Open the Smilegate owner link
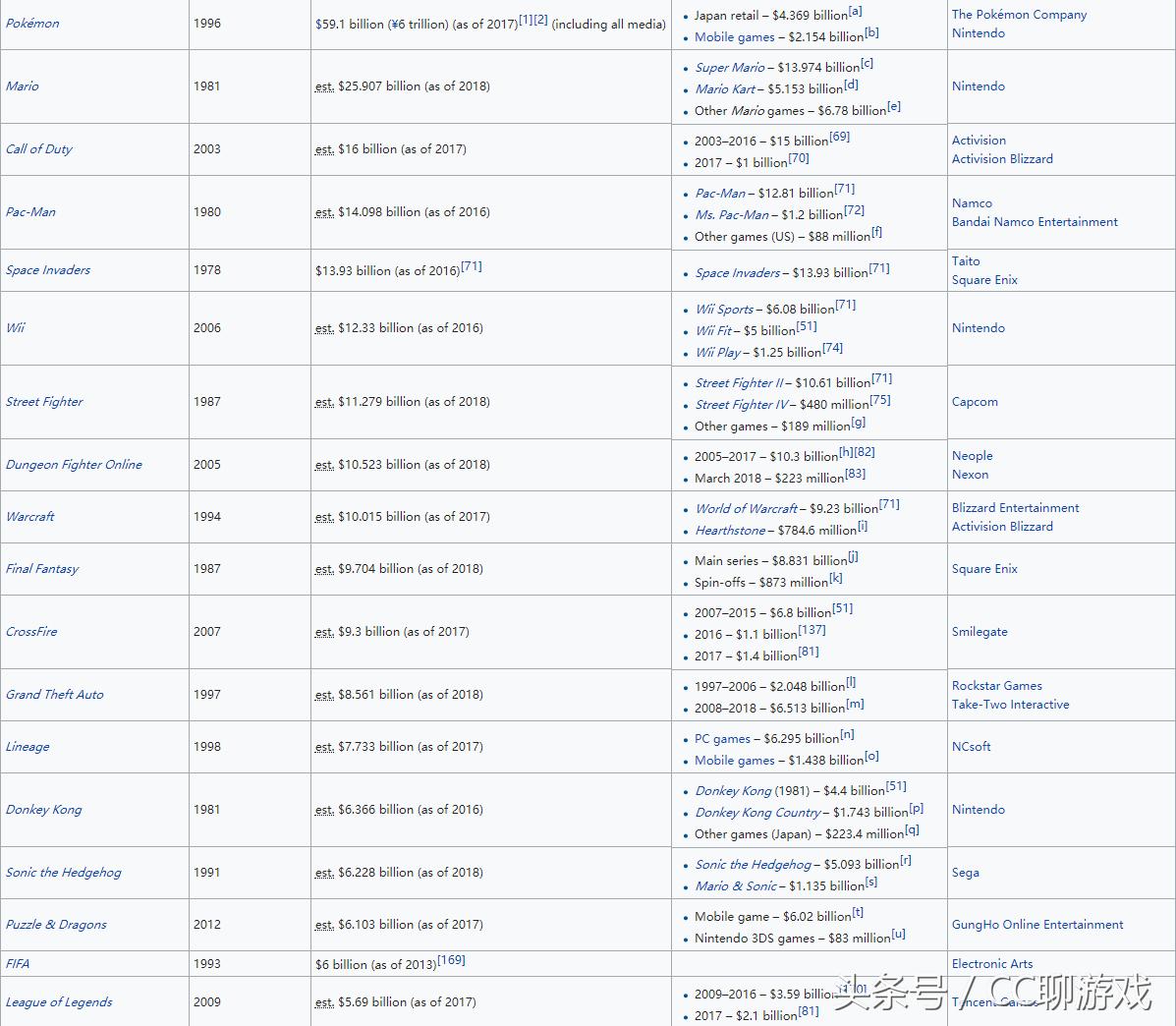Viewport: 1176px width, 1026px height. (980, 632)
